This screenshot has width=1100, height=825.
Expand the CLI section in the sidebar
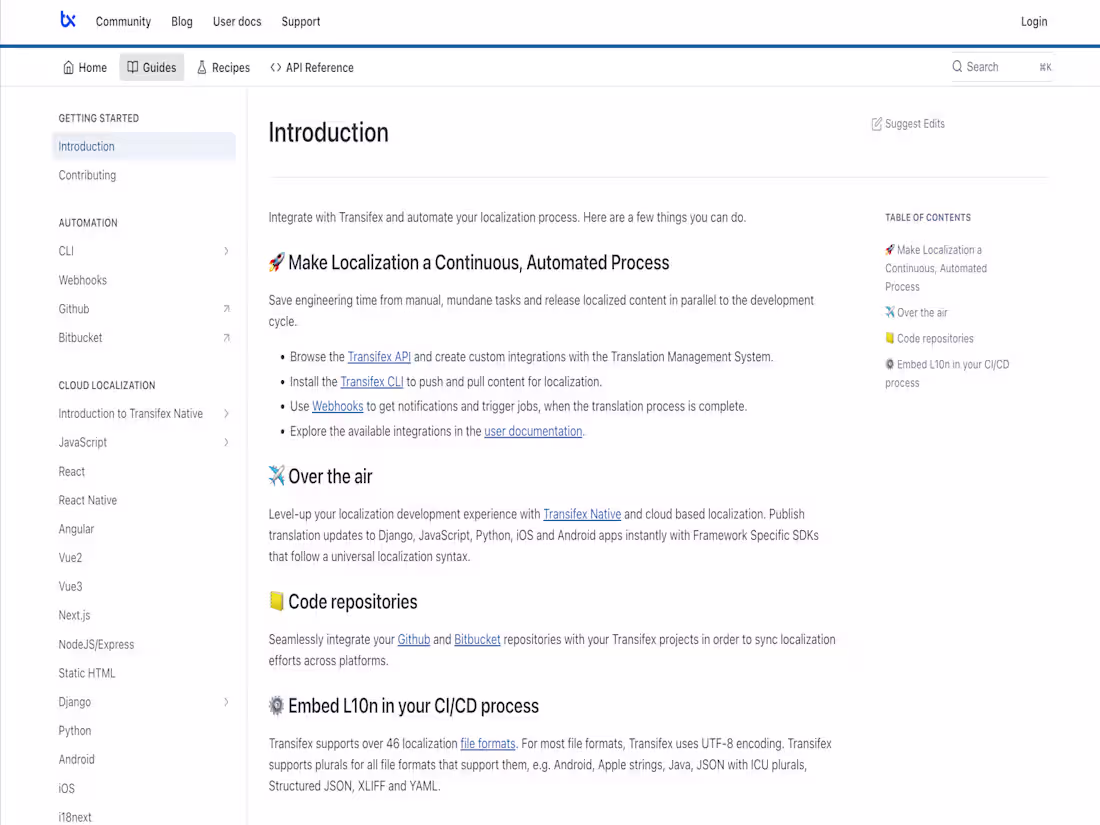[225, 251]
